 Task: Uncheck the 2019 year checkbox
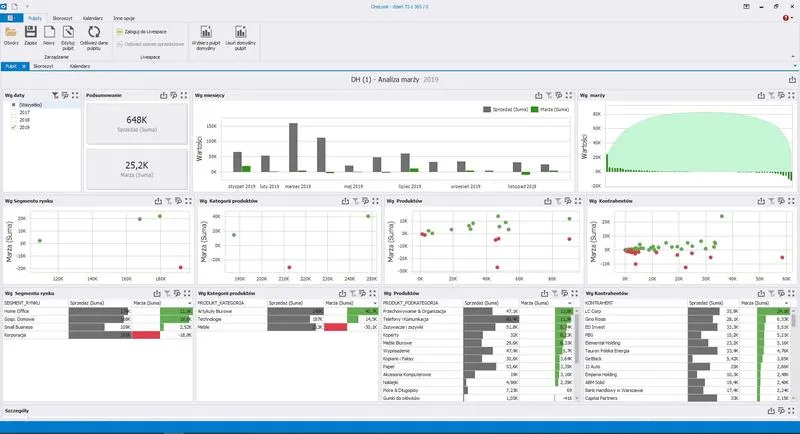coord(14,128)
